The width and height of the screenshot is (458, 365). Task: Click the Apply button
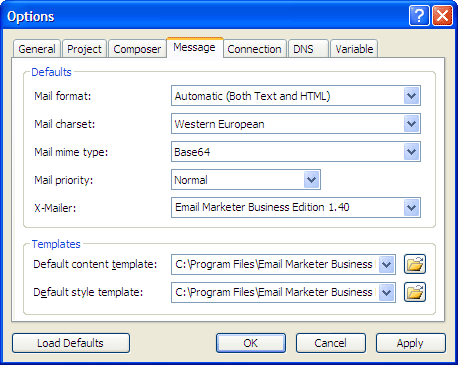(411, 343)
